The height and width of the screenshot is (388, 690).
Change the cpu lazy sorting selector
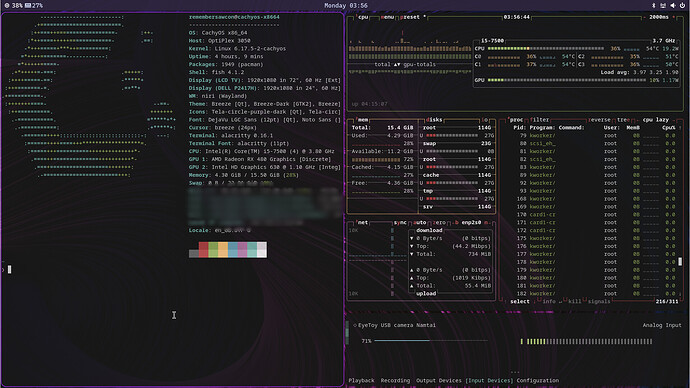pos(656,120)
